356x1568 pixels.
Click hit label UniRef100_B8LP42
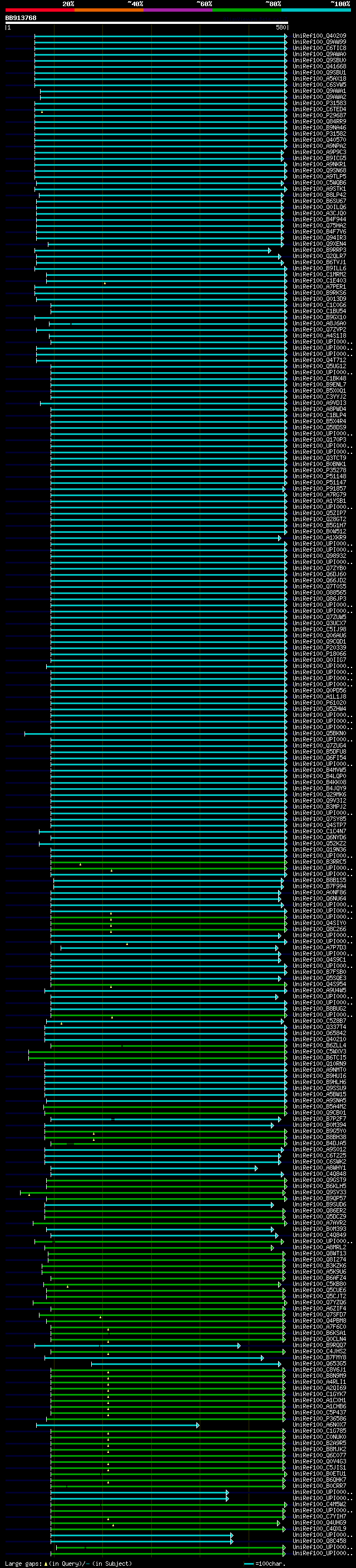319,195
